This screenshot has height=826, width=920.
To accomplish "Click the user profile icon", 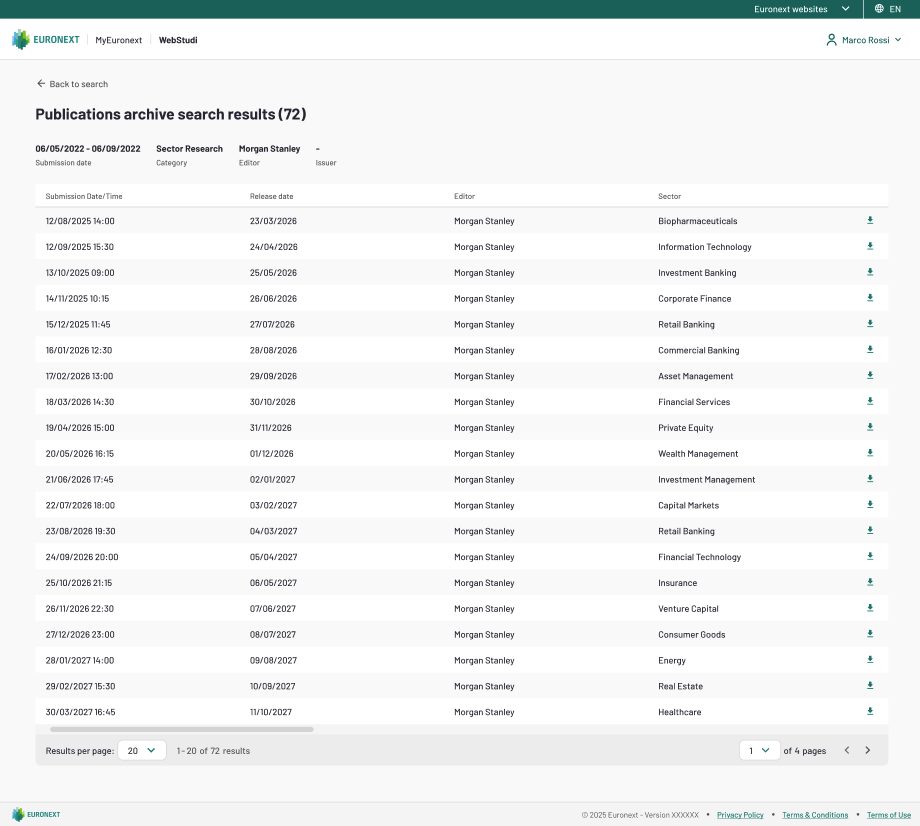I will (831, 40).
